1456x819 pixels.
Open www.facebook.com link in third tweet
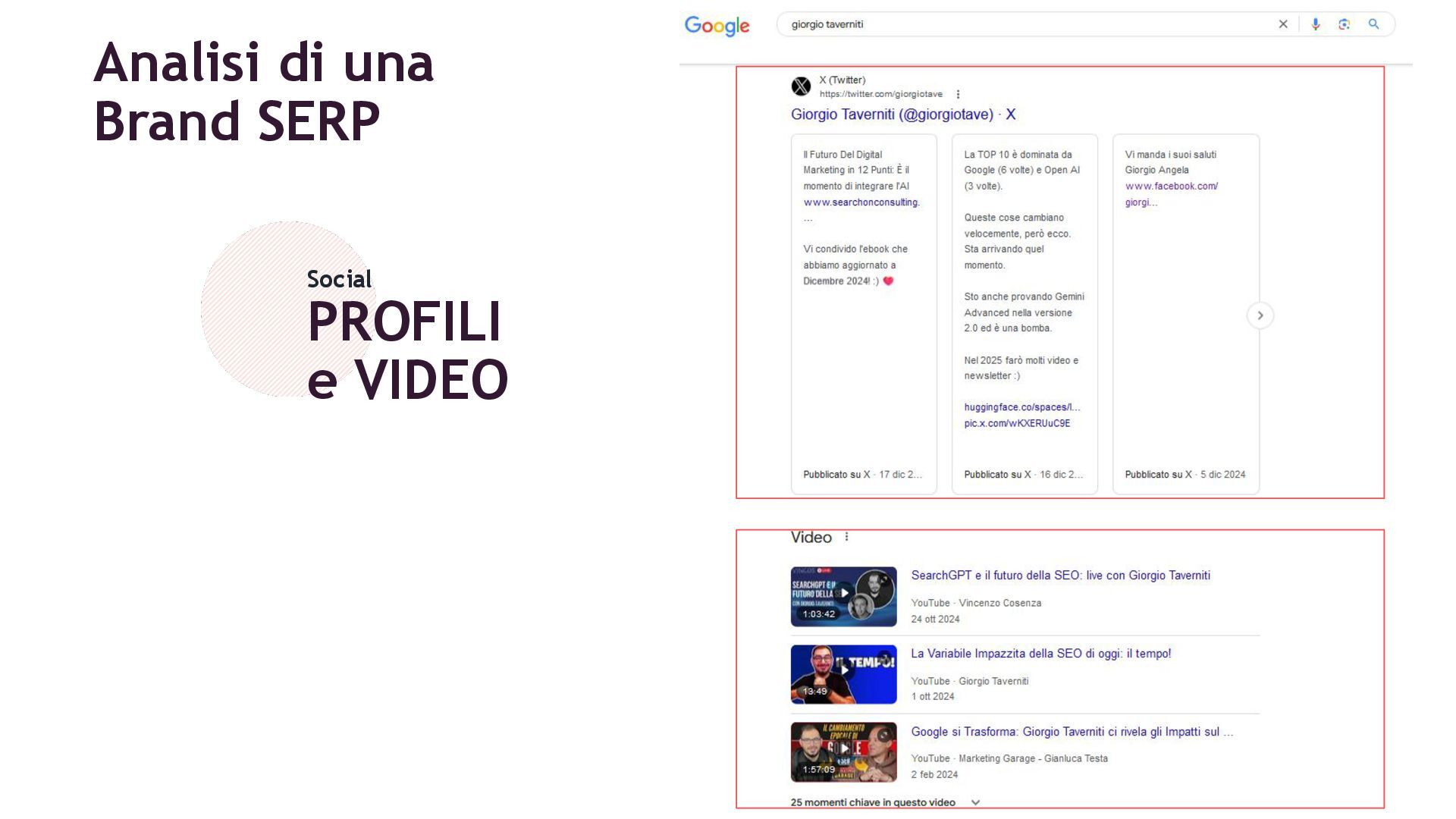tap(1171, 187)
